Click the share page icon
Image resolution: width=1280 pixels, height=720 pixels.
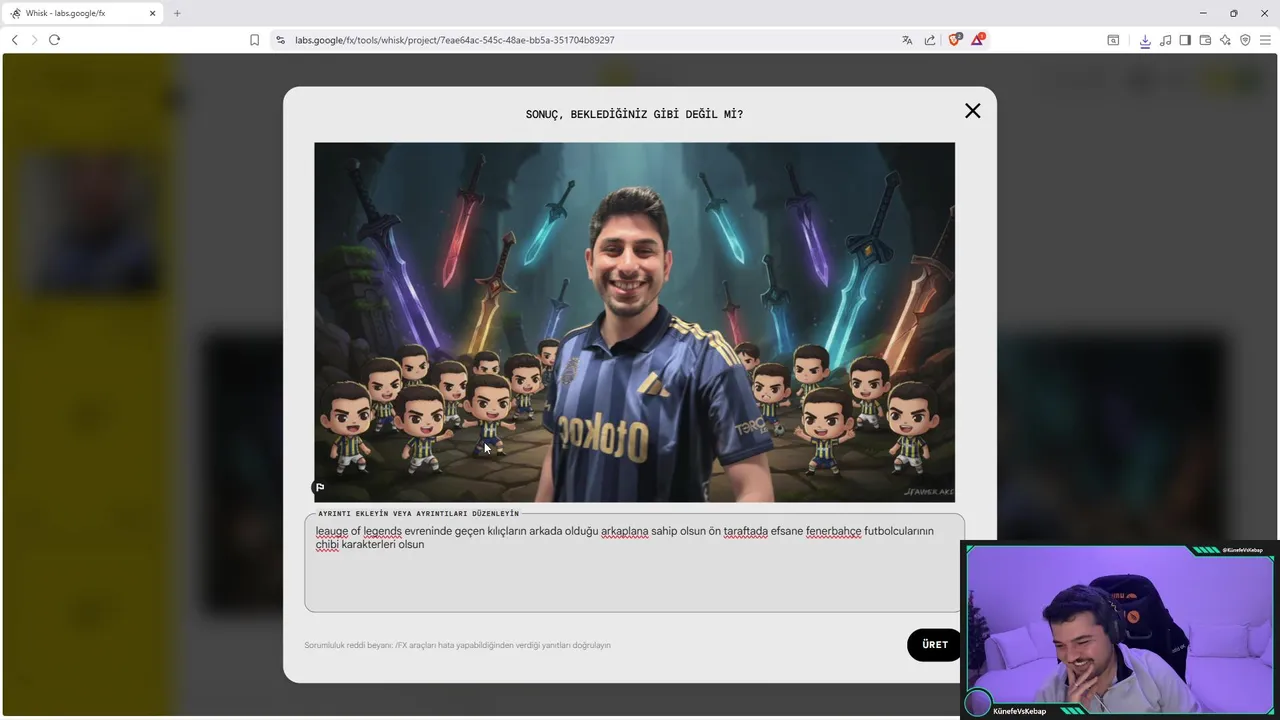click(930, 40)
